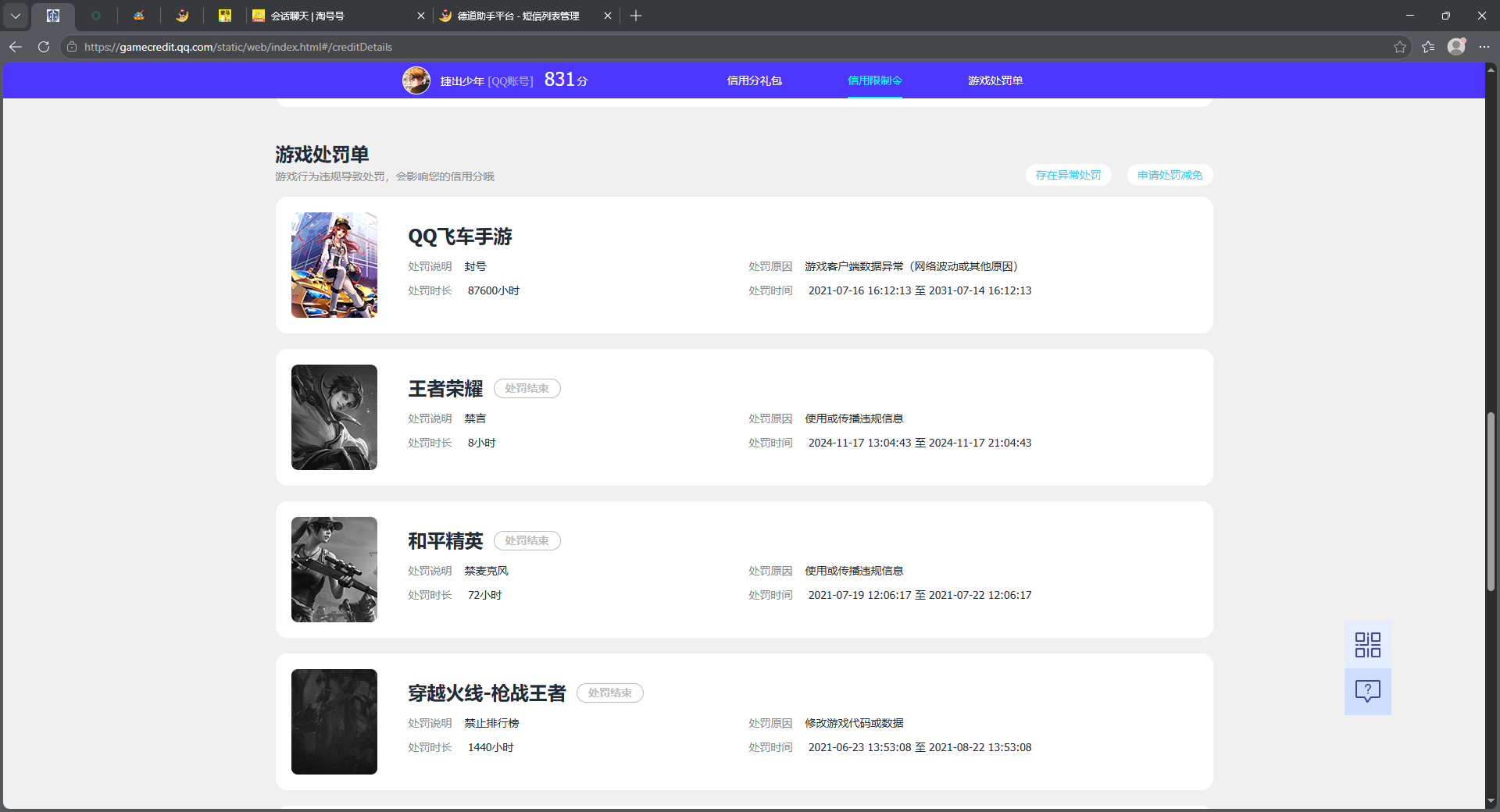Image resolution: width=1500 pixels, height=812 pixels.
Task: Click the 修改游戏代码或数据 reason text
Action: (x=854, y=723)
